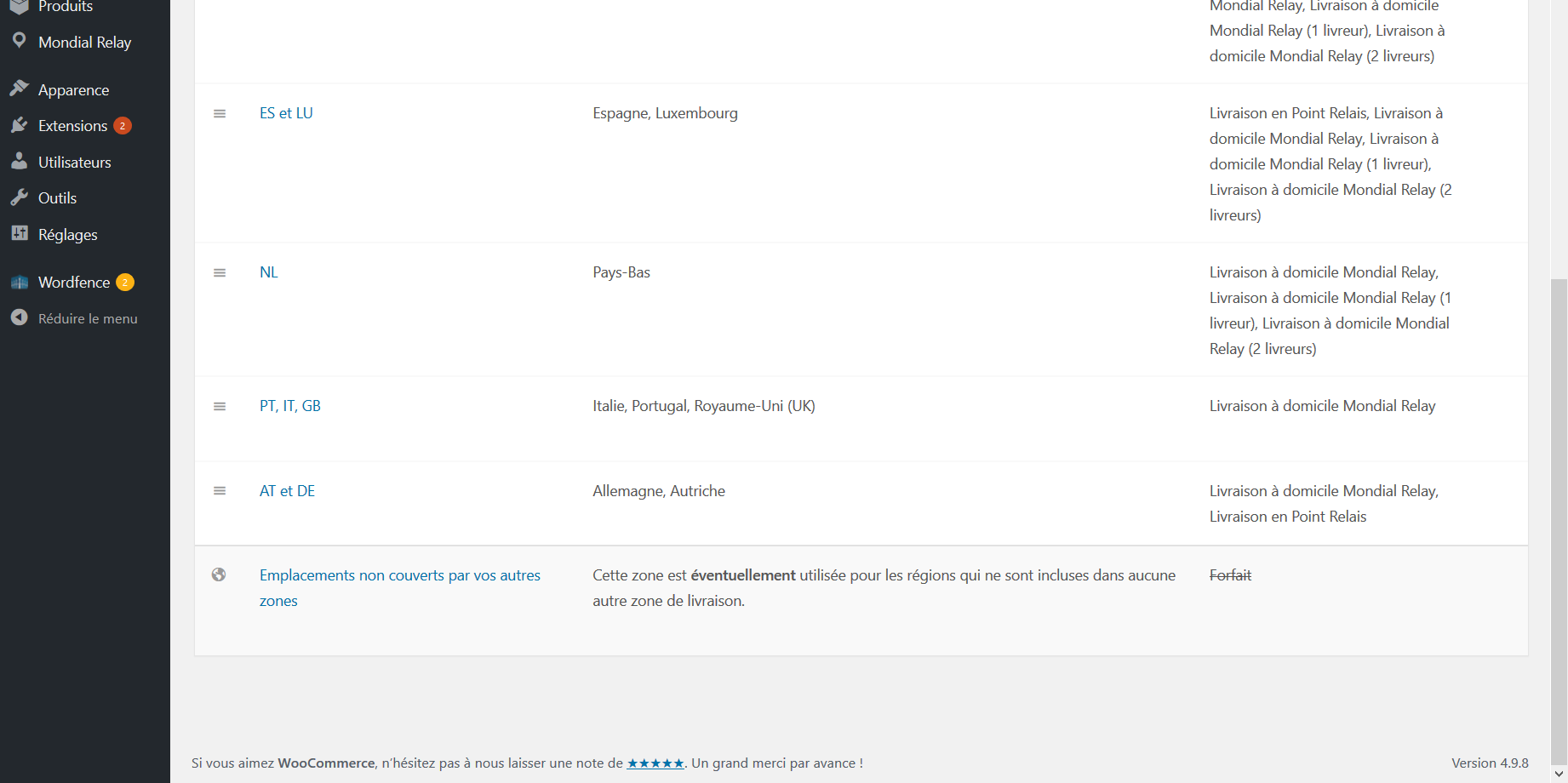Click the Utilisateurs person icon
Image resolution: width=1568 pixels, height=783 pixels.
[19, 161]
